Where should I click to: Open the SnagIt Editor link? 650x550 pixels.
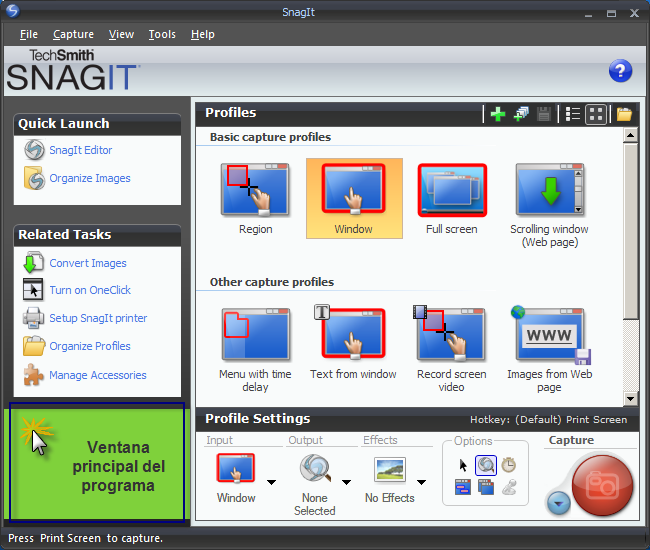click(81, 150)
